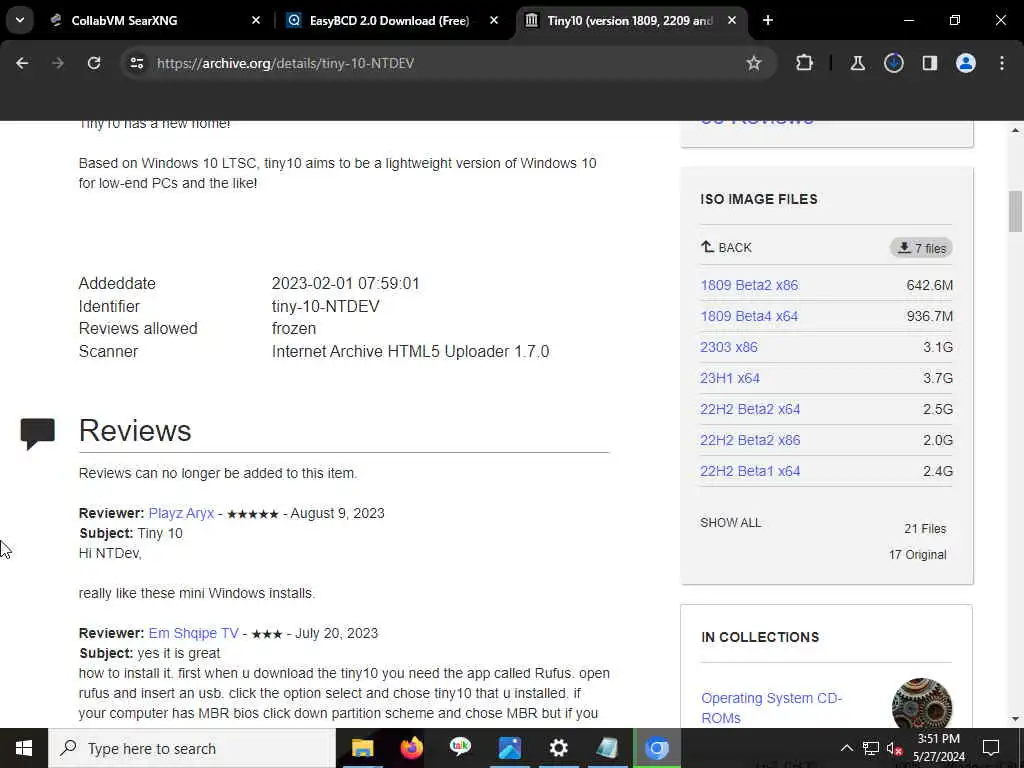The image size is (1024, 768).
Task: Open the Windows Start menu
Action: 24,748
